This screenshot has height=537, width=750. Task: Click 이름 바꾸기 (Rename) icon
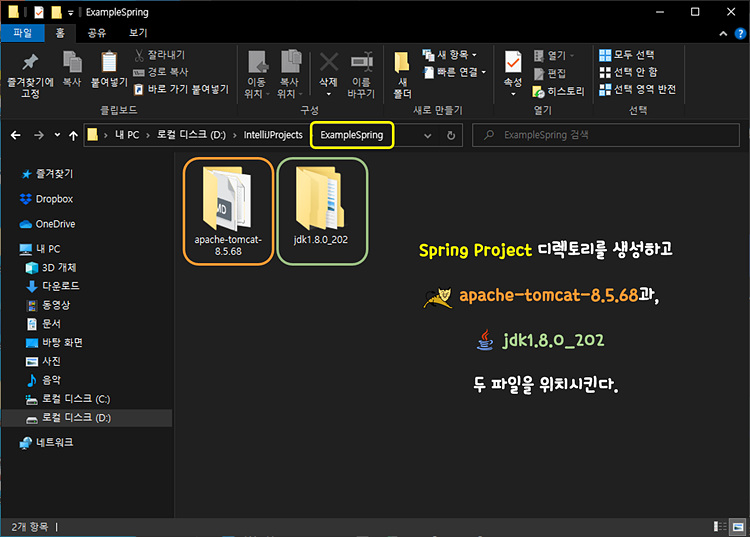point(361,74)
